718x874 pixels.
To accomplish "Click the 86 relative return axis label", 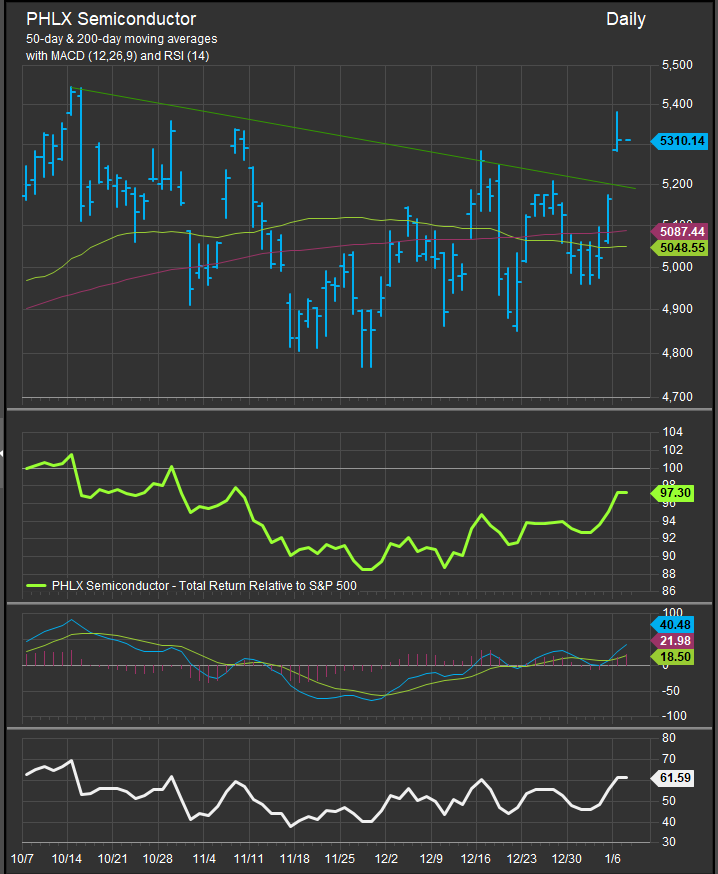I will pyautogui.click(x=669, y=591).
